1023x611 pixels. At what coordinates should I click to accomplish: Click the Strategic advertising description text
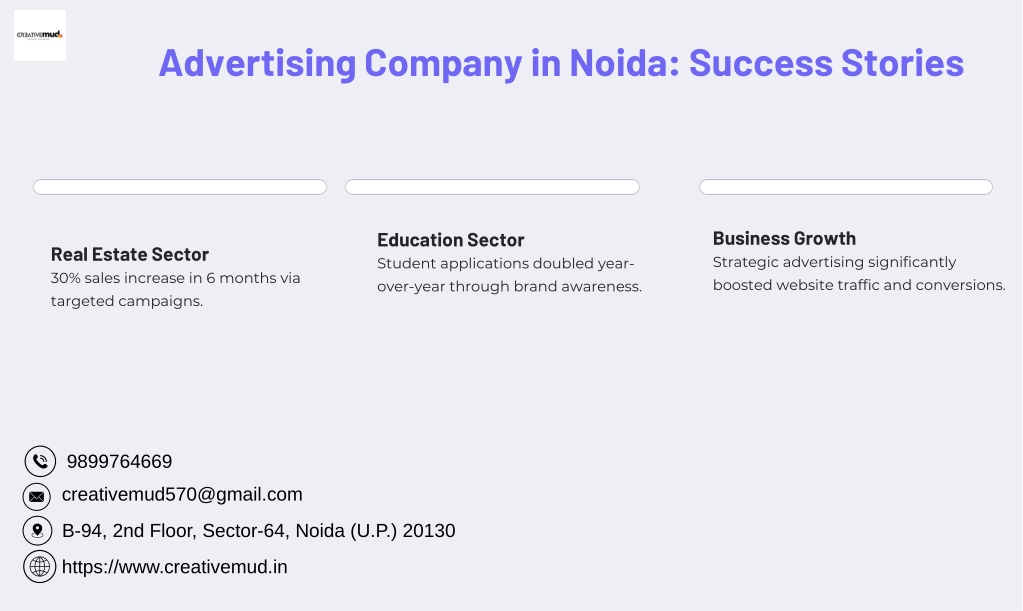(x=859, y=274)
